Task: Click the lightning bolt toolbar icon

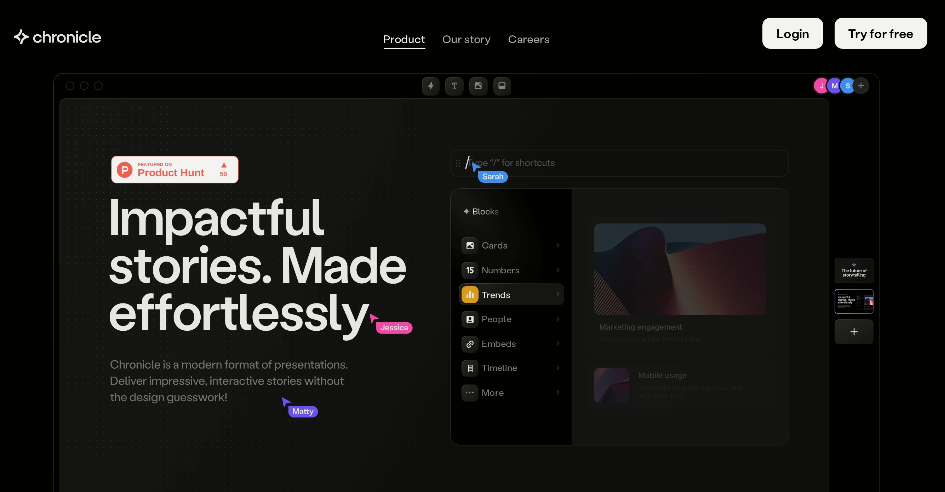Action: click(431, 86)
